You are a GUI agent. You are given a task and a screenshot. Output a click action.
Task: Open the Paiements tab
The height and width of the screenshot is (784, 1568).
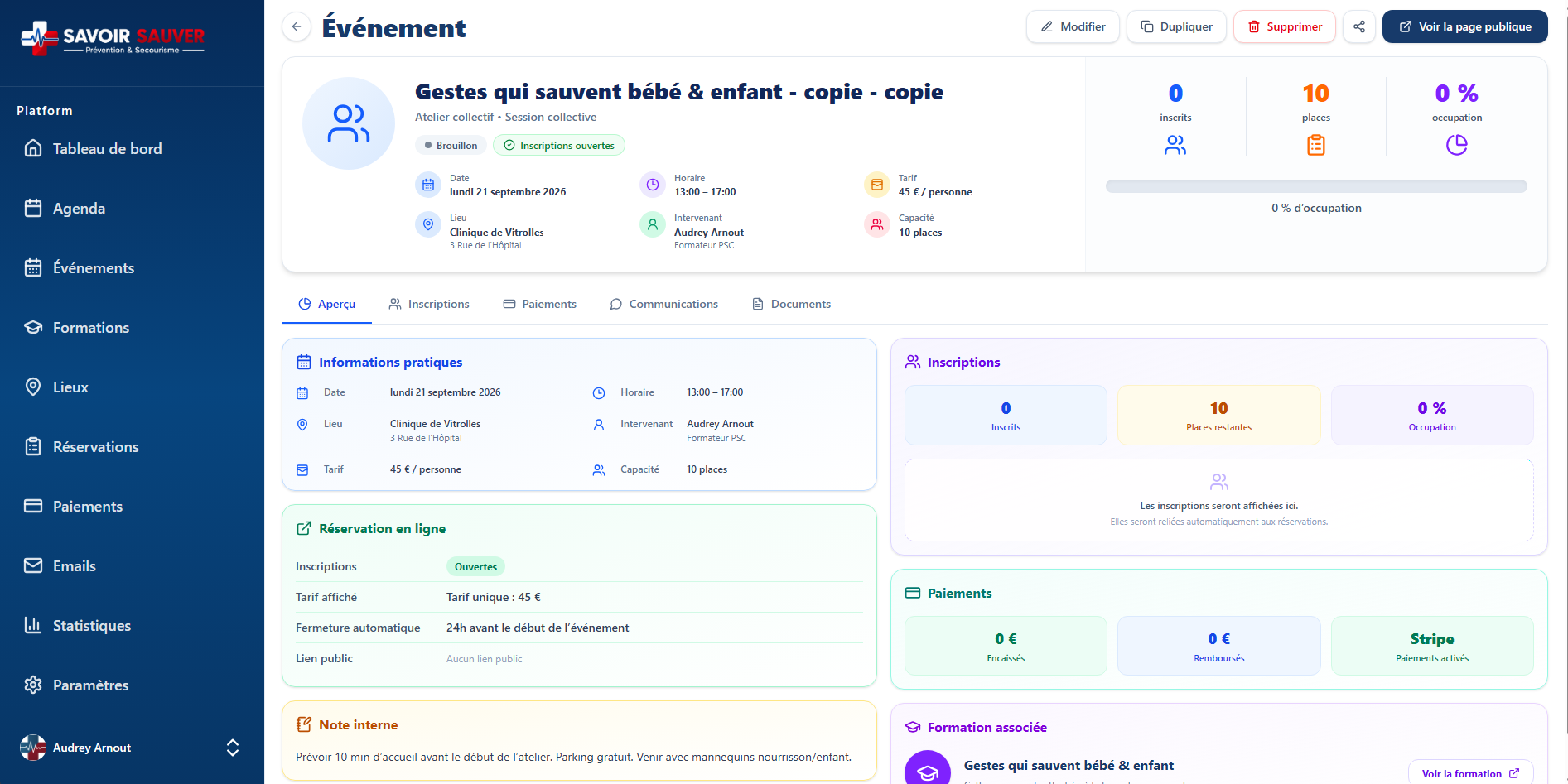[539, 304]
